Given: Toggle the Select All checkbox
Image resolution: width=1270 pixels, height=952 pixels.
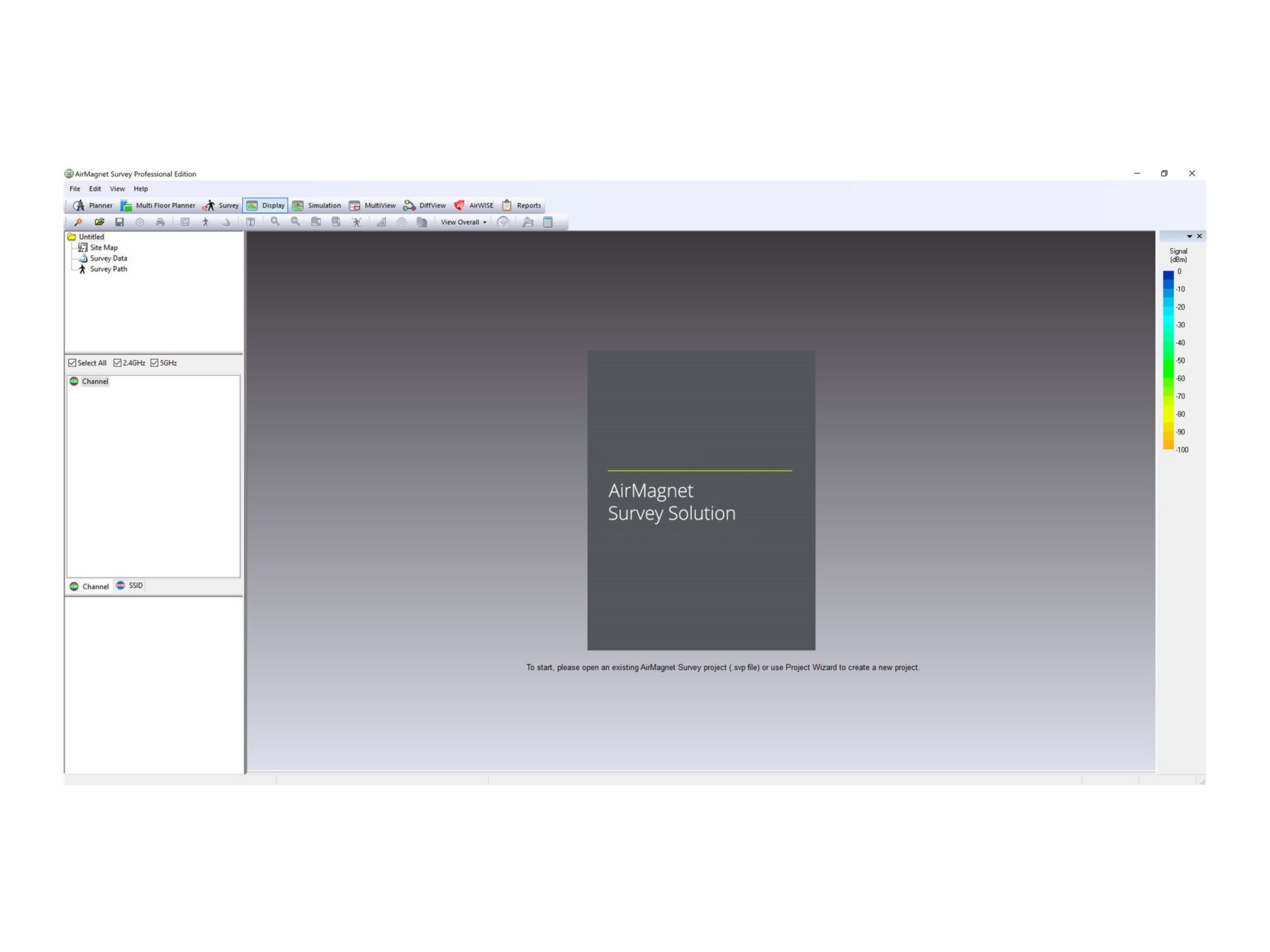Looking at the screenshot, I should coord(73,363).
